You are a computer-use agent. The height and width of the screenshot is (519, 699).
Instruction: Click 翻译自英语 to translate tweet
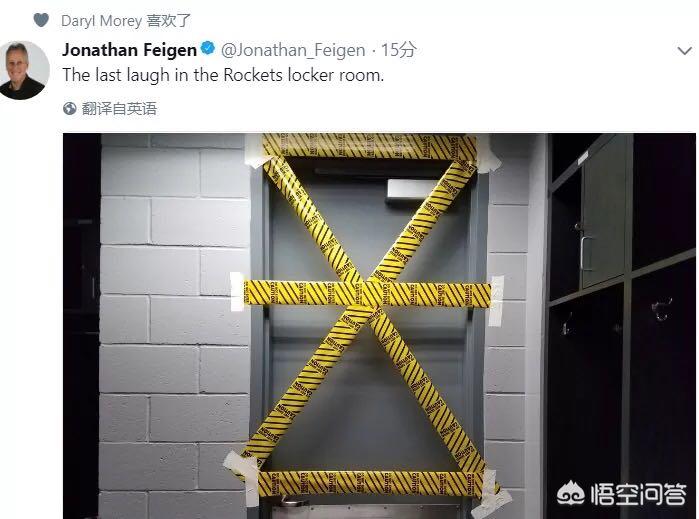click(x=119, y=108)
